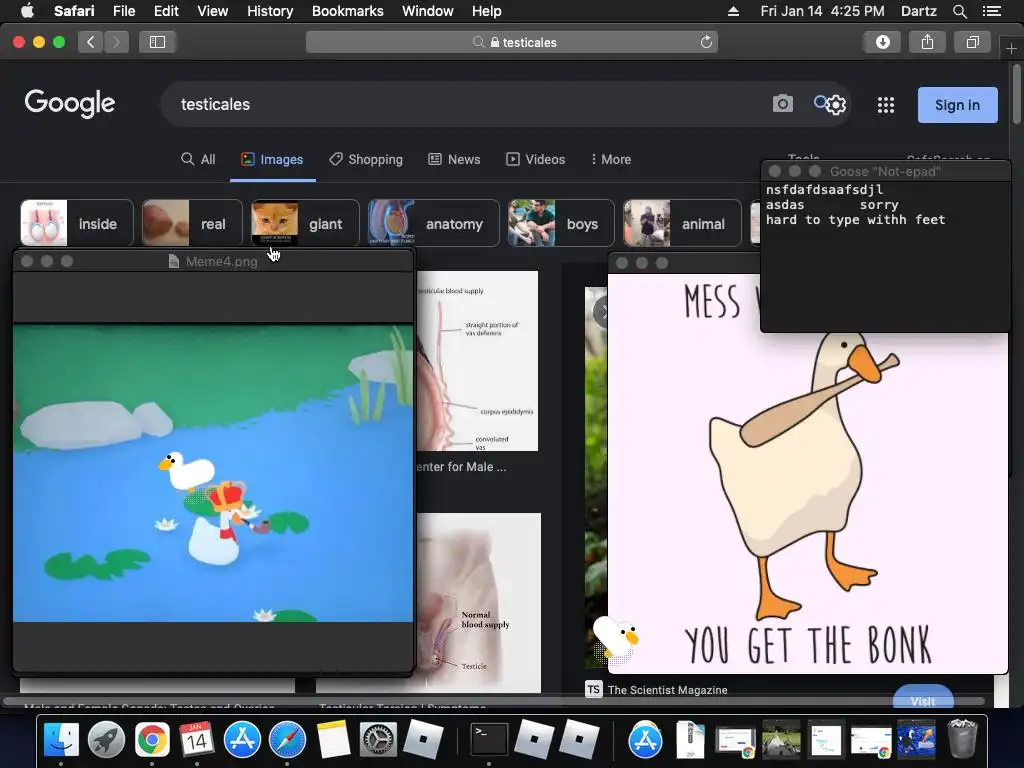Open the Google apps grid
The image size is (1024, 768).
(886, 105)
